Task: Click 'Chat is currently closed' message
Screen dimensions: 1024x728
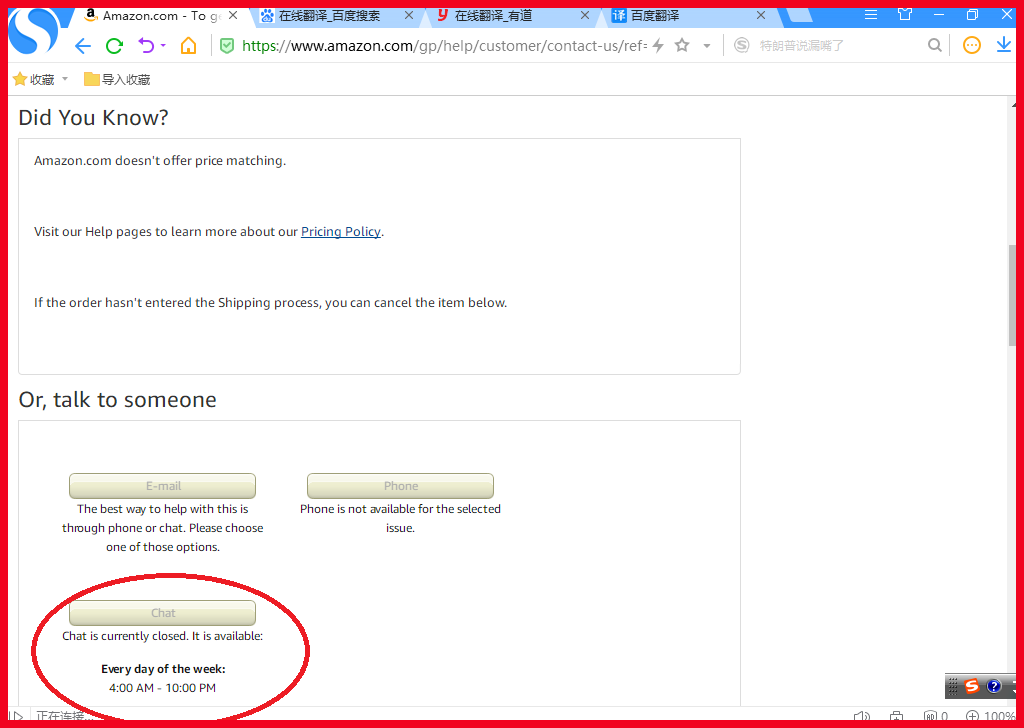Action: [x=163, y=636]
